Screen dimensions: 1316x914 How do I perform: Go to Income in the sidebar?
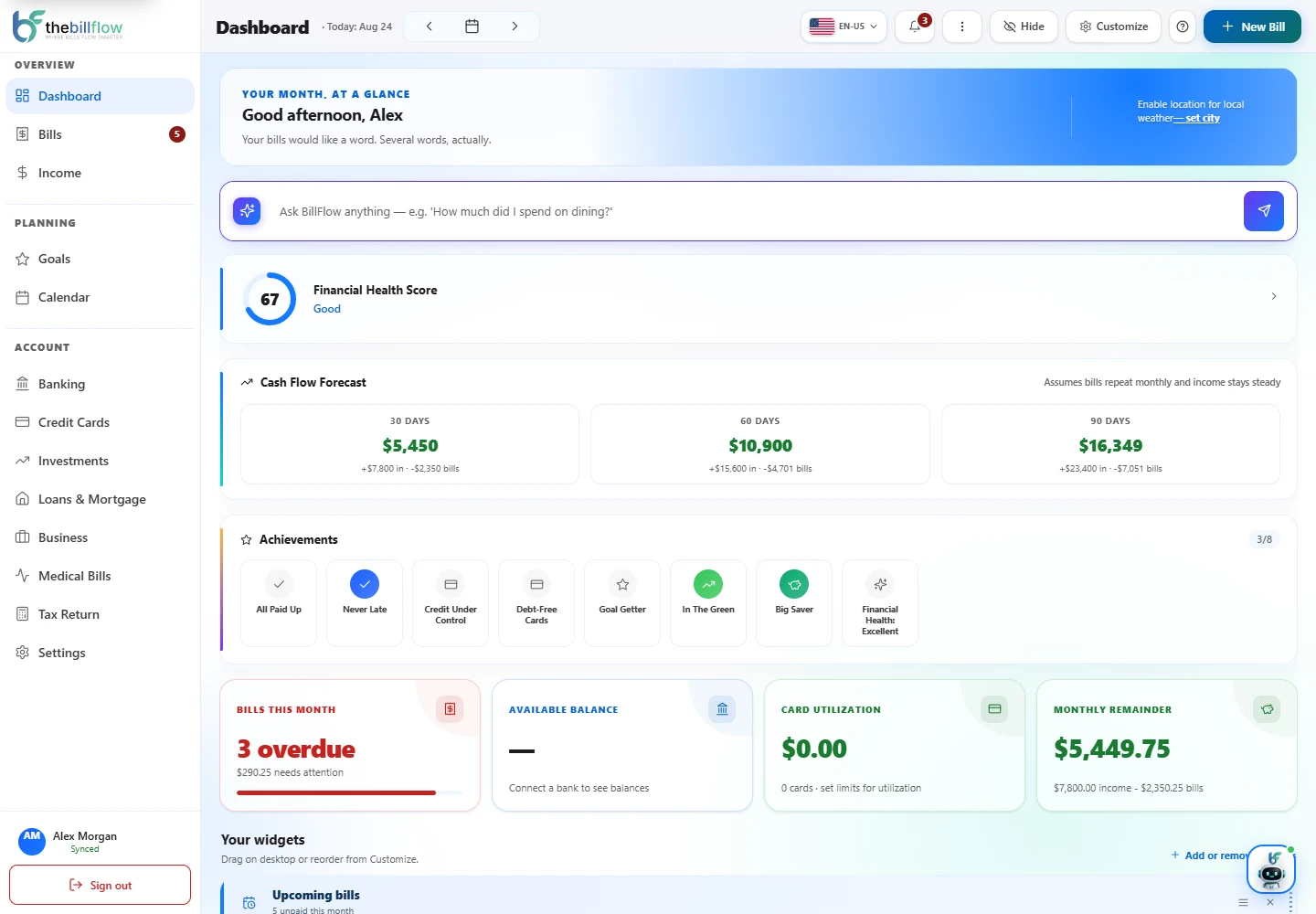point(100,173)
